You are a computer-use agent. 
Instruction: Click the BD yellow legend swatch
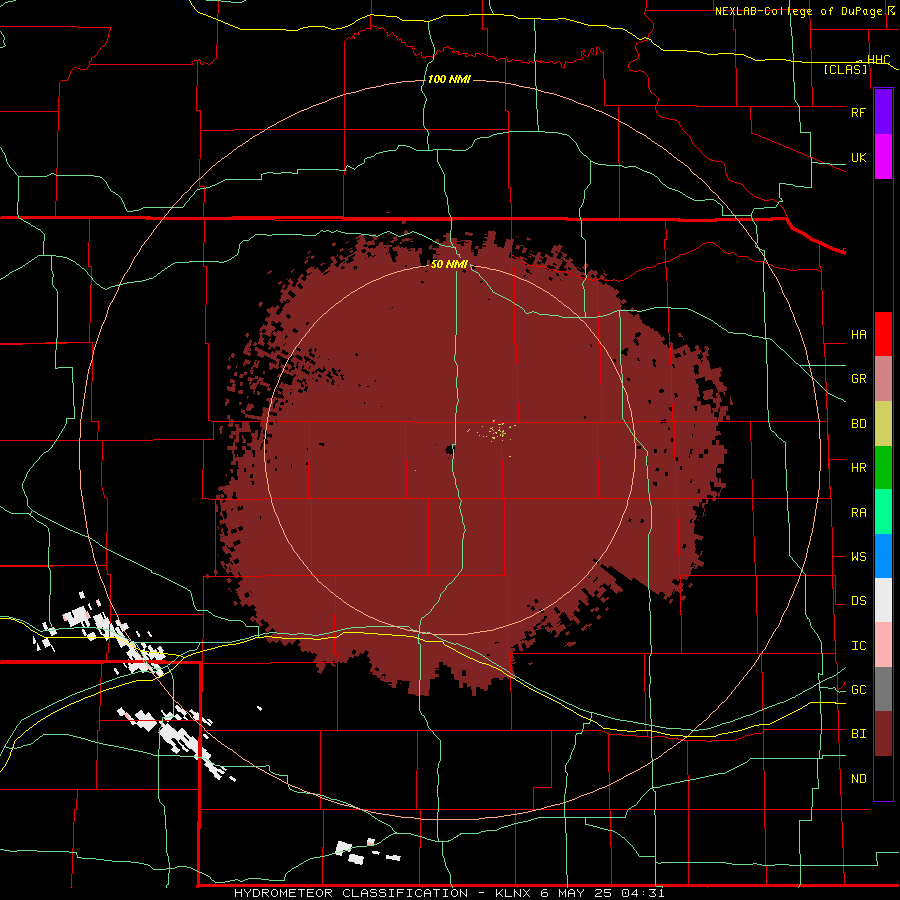pos(883,424)
